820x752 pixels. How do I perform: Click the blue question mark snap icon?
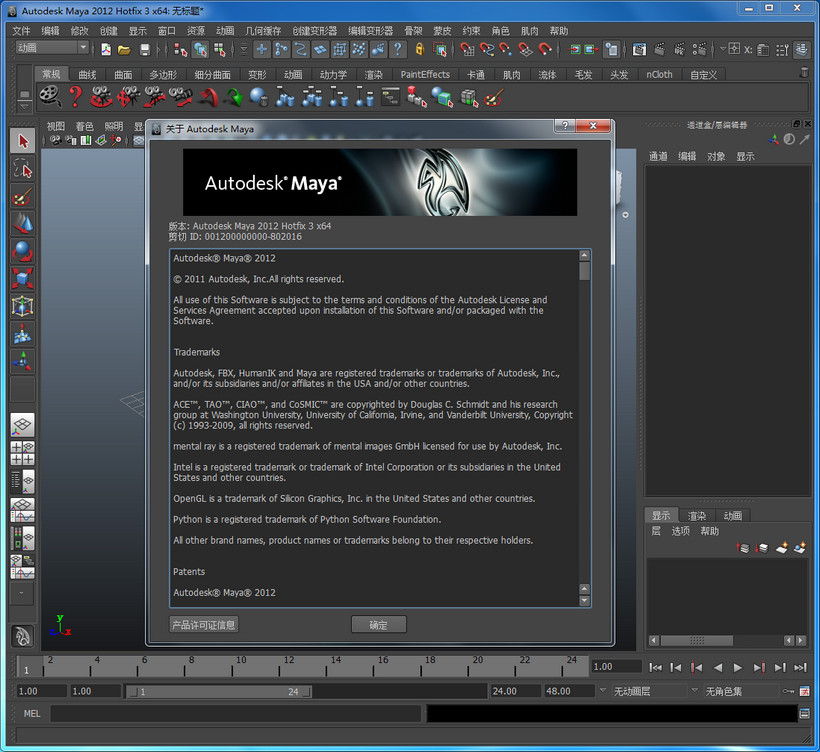[398, 50]
